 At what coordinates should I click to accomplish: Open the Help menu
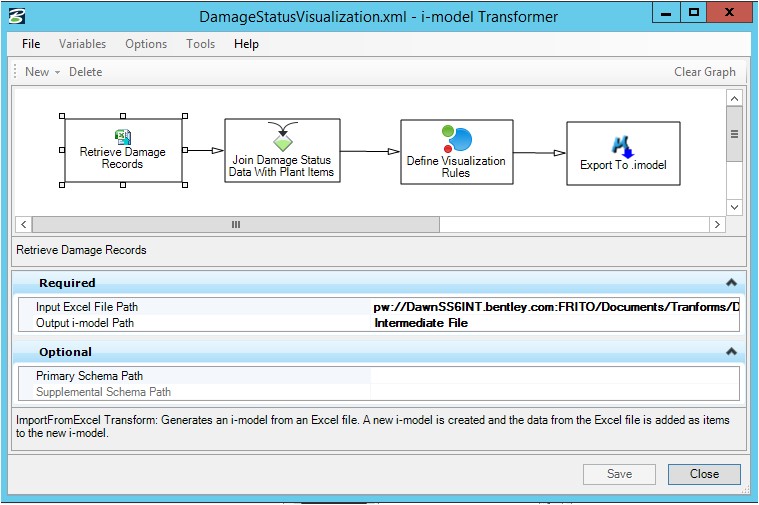click(246, 44)
